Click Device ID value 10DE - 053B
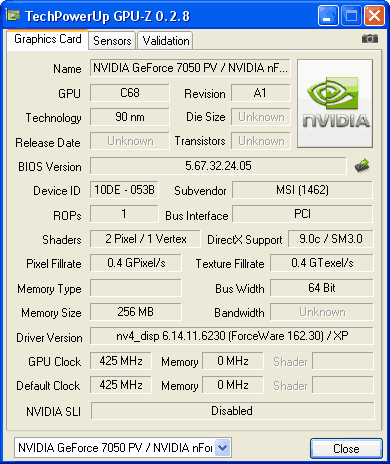Image resolution: width=390 pixels, height=464 pixels. coord(124,190)
